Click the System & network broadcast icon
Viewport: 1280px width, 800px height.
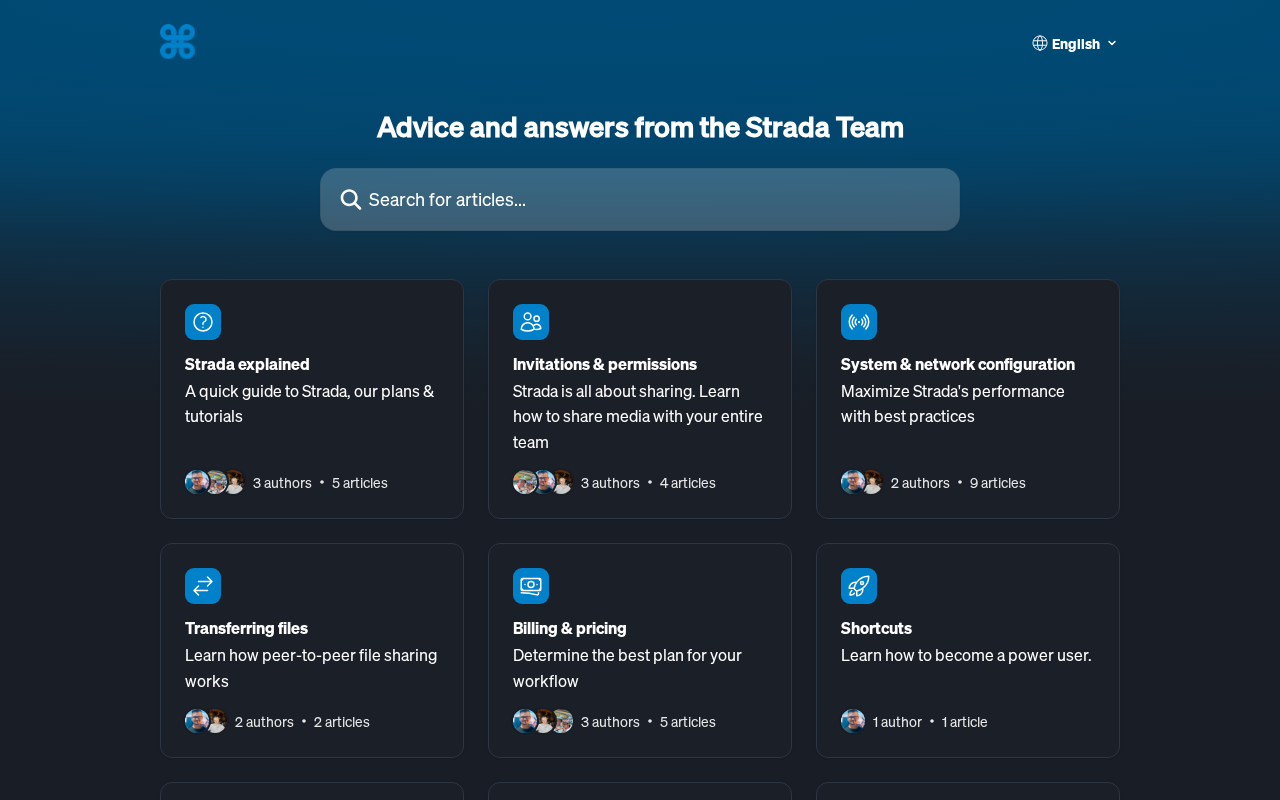click(859, 322)
